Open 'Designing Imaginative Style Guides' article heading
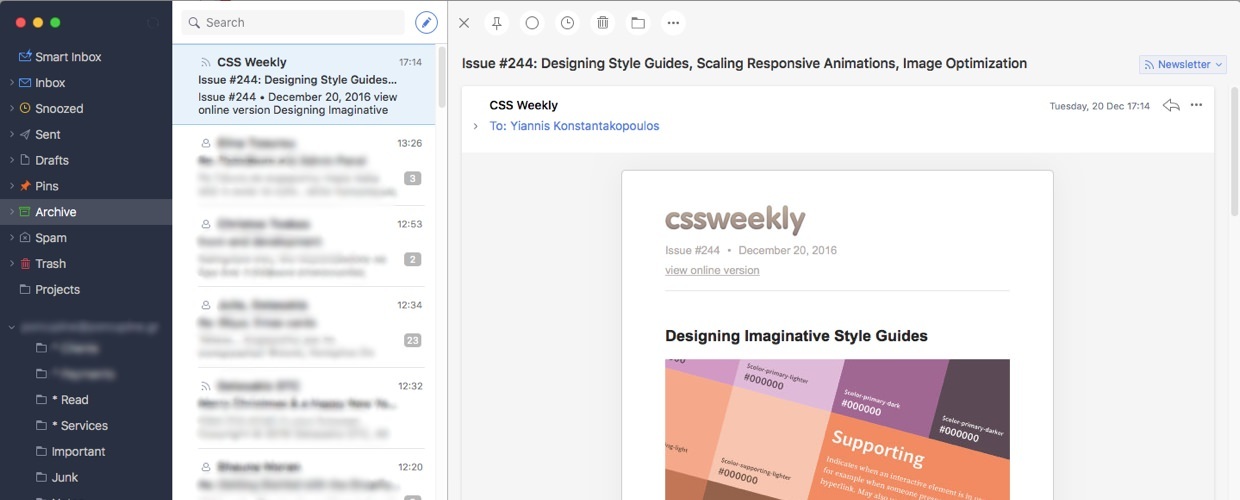Viewport: 1240px width, 500px height. [796, 336]
